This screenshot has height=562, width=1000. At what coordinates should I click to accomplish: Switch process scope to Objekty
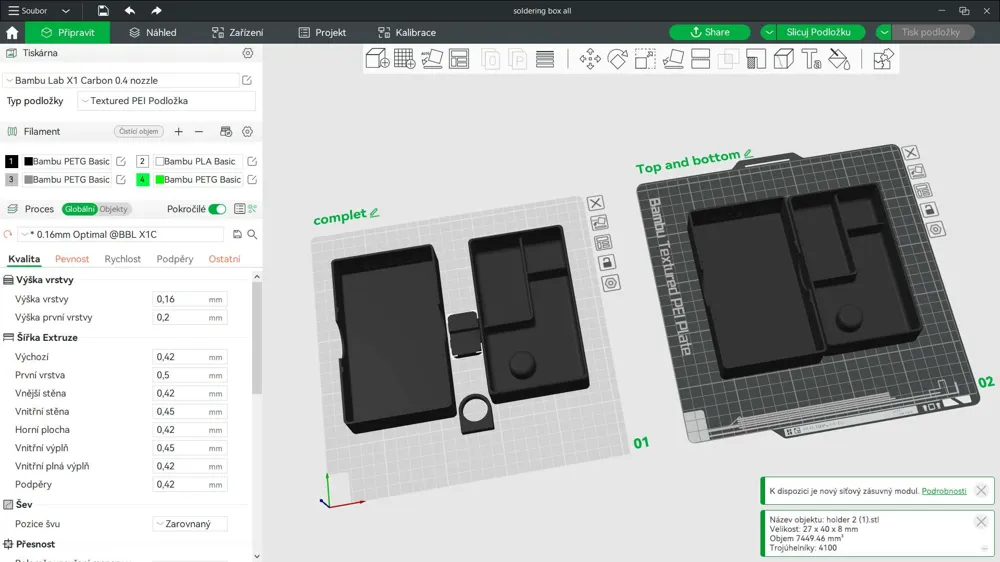[x=114, y=209]
